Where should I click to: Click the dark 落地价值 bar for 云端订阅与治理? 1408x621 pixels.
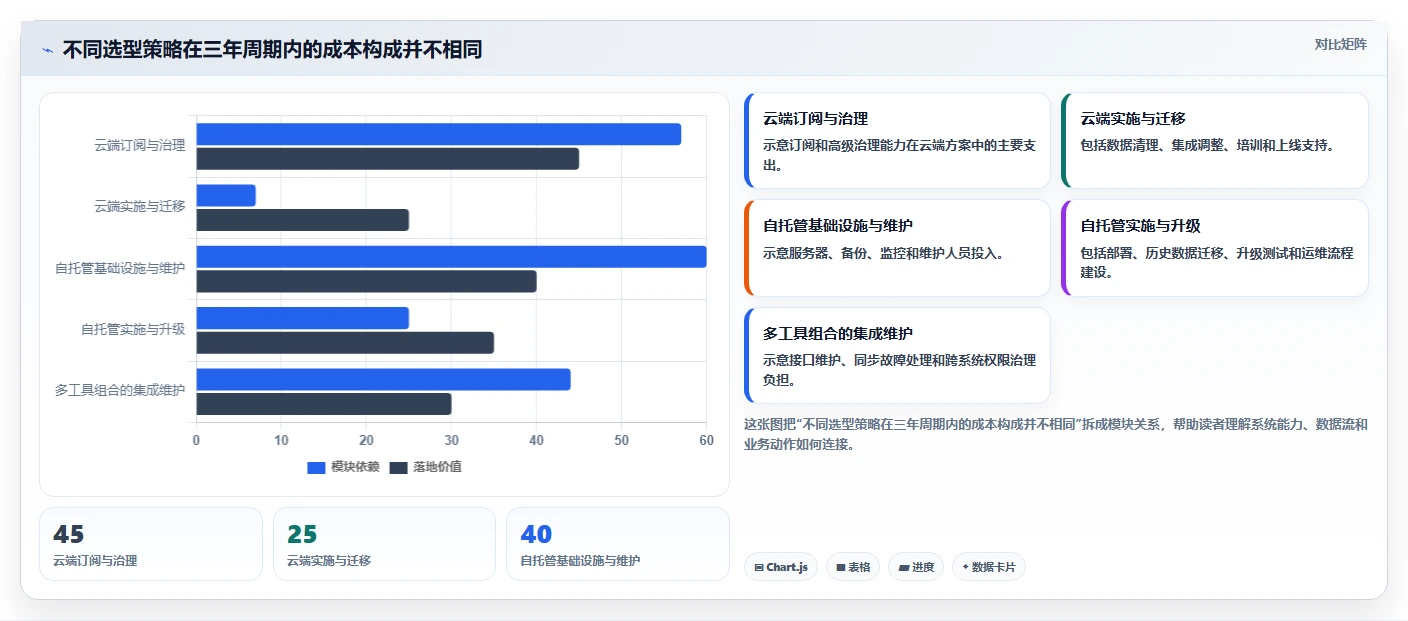pos(387,158)
